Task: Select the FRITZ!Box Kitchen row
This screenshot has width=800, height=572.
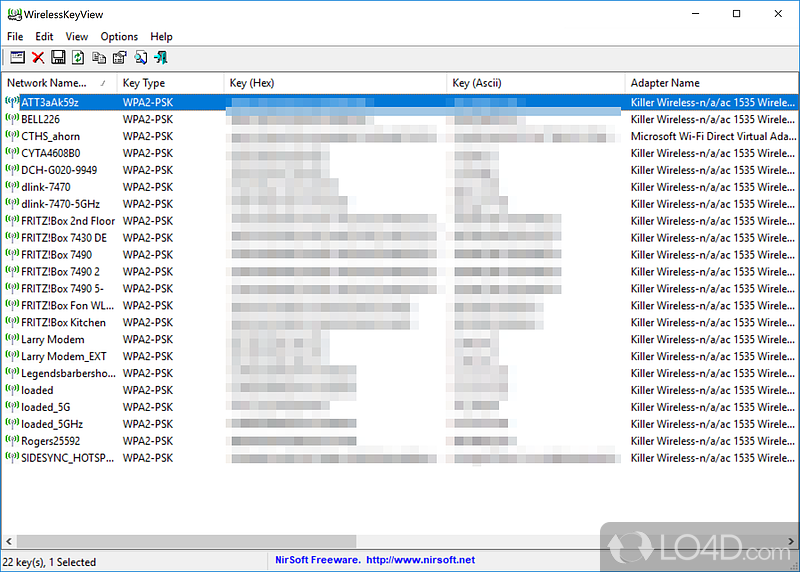Action: tap(400, 322)
